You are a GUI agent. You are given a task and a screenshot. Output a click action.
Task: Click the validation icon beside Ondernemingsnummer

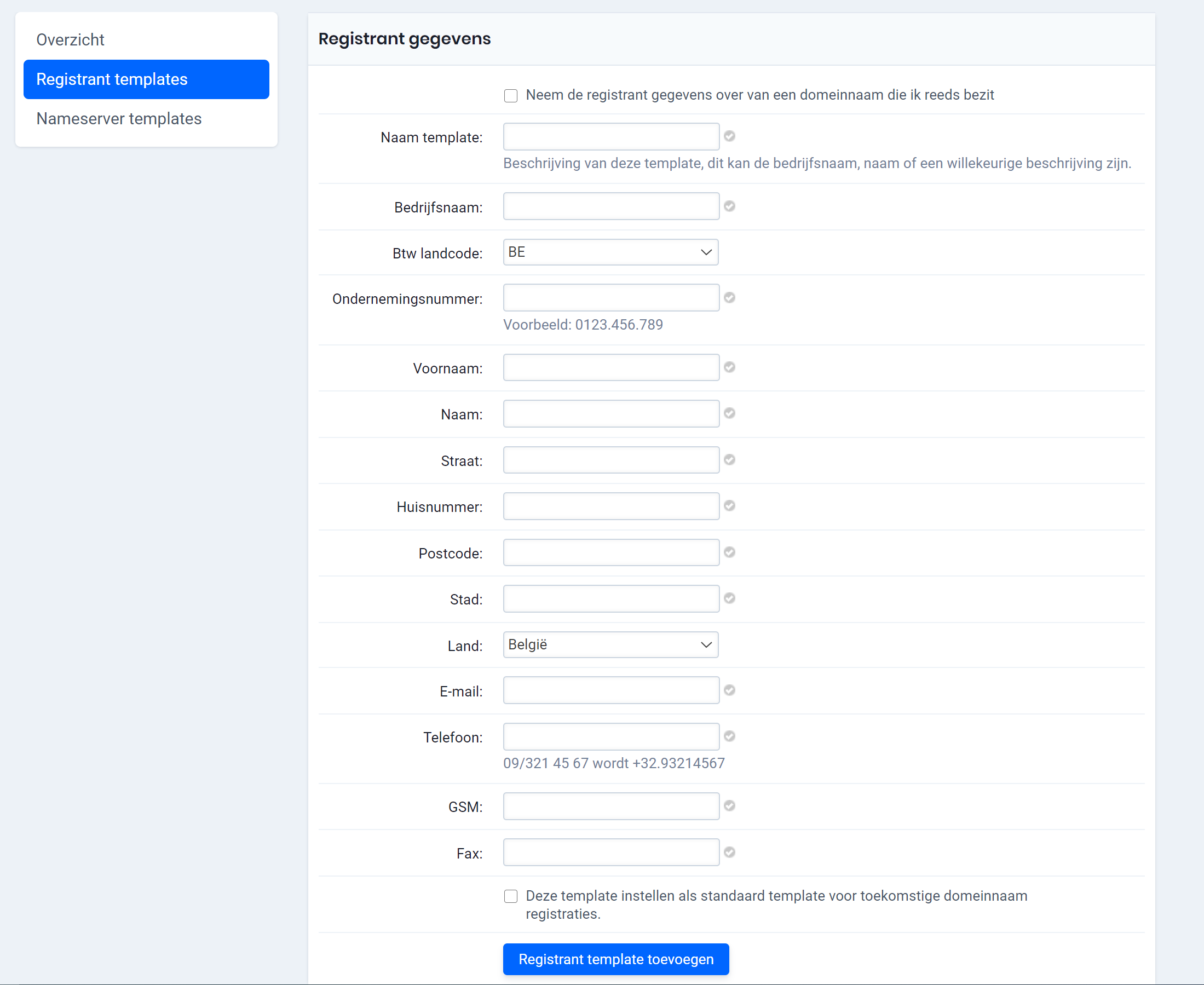pyautogui.click(x=730, y=297)
